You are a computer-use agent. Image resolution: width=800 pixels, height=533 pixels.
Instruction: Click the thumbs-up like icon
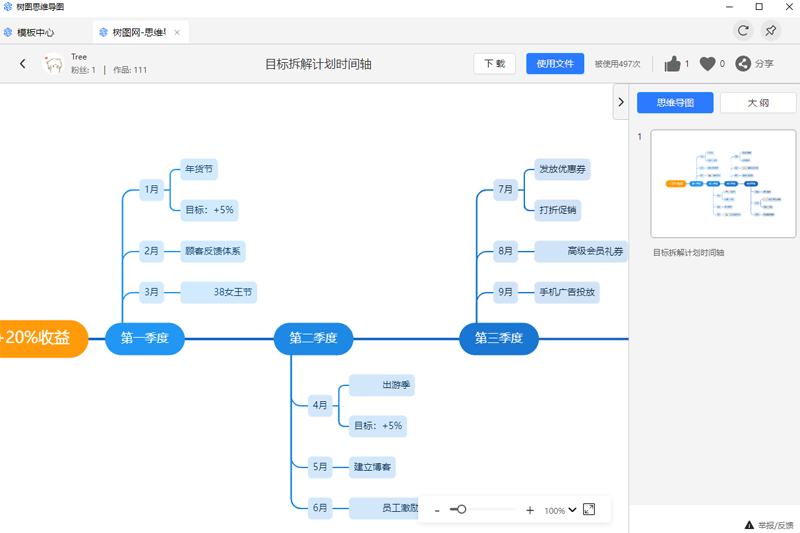tap(672, 64)
